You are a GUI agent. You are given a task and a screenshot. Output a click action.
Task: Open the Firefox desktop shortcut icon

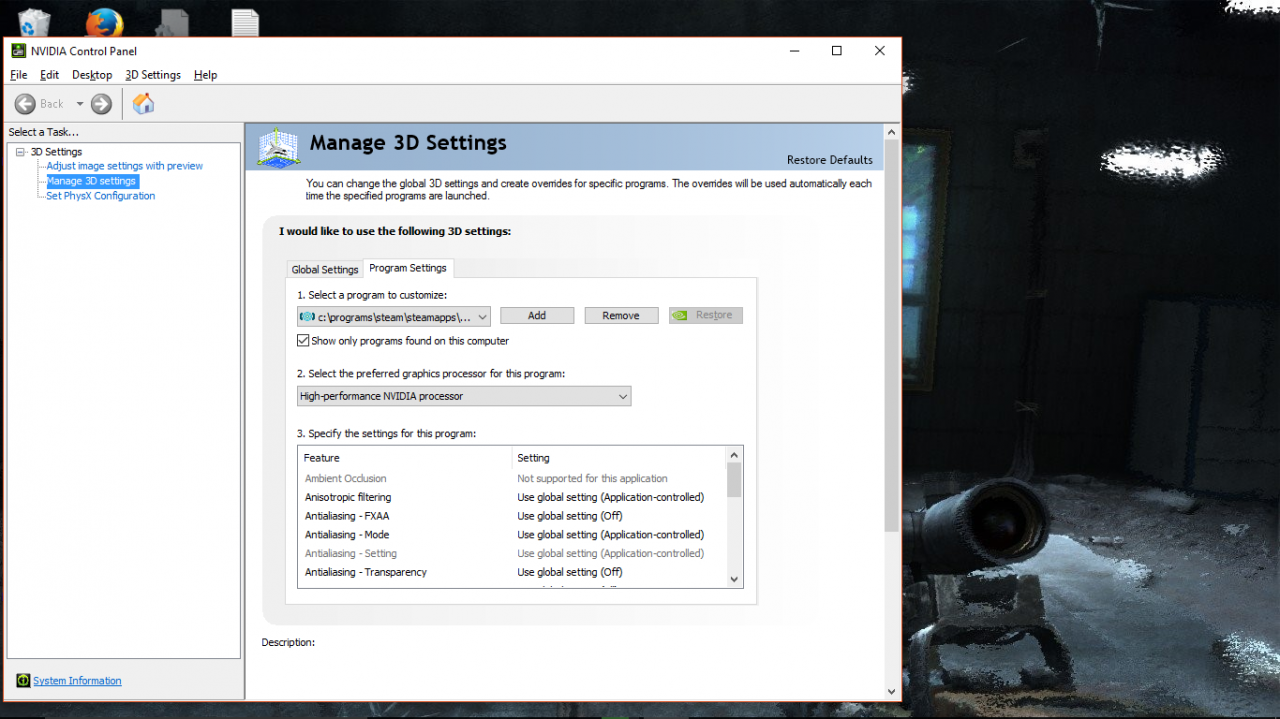pyautogui.click(x=104, y=22)
